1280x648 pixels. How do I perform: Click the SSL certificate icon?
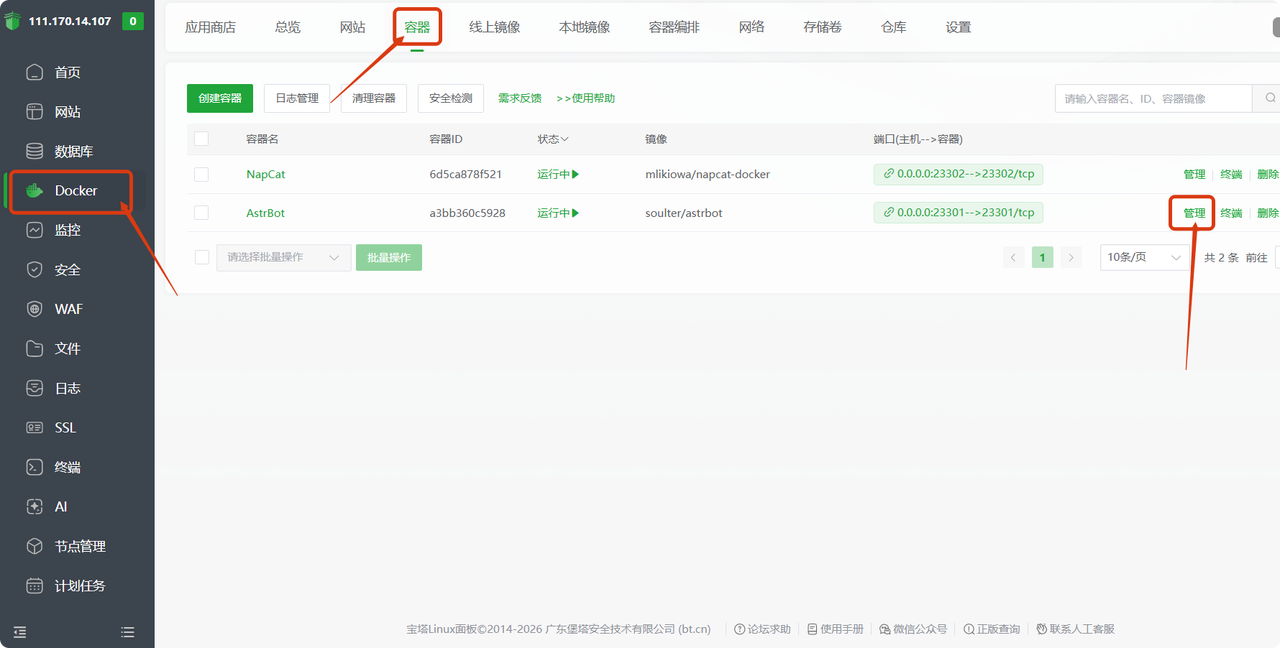35,427
